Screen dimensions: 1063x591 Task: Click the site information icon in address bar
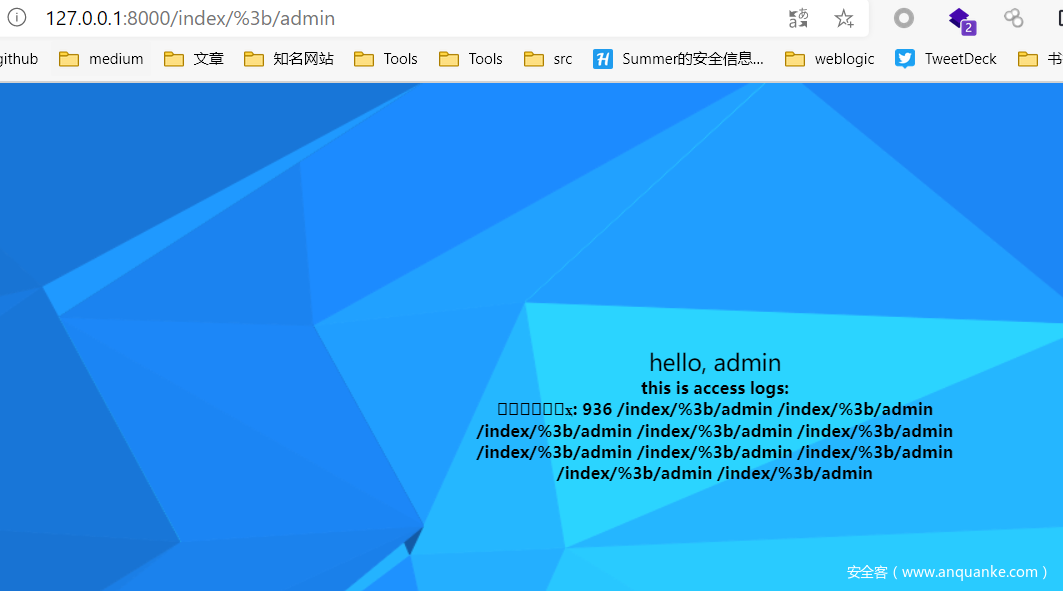point(16,18)
